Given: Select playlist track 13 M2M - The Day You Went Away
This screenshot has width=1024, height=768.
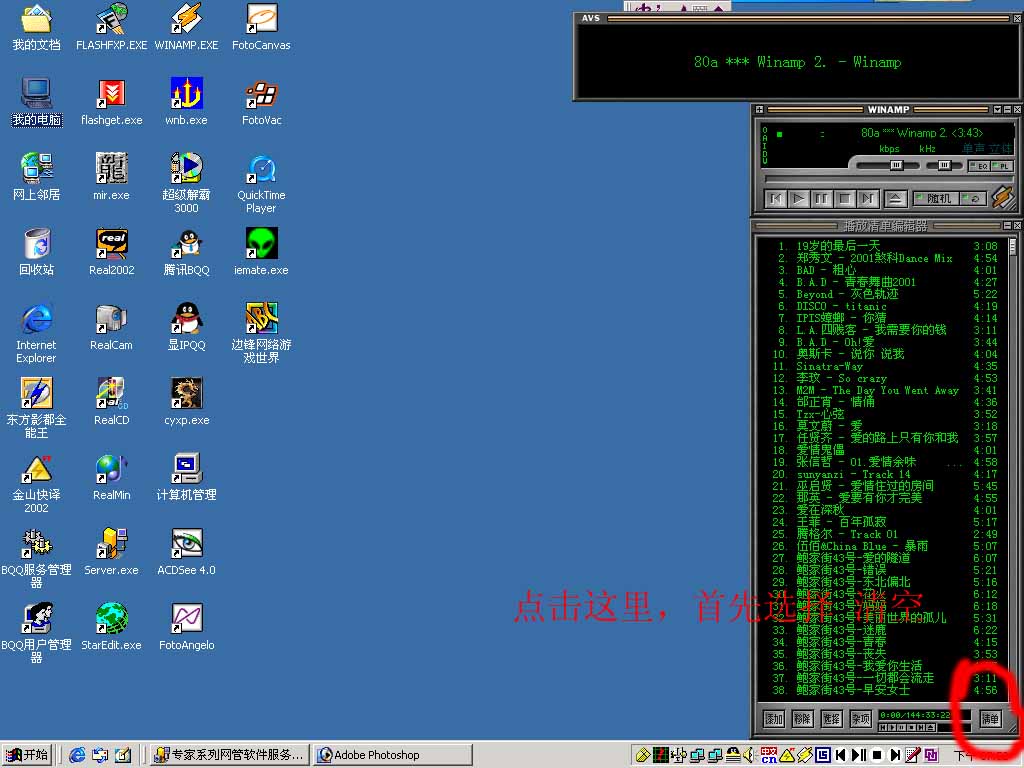Looking at the screenshot, I should coord(888,390).
